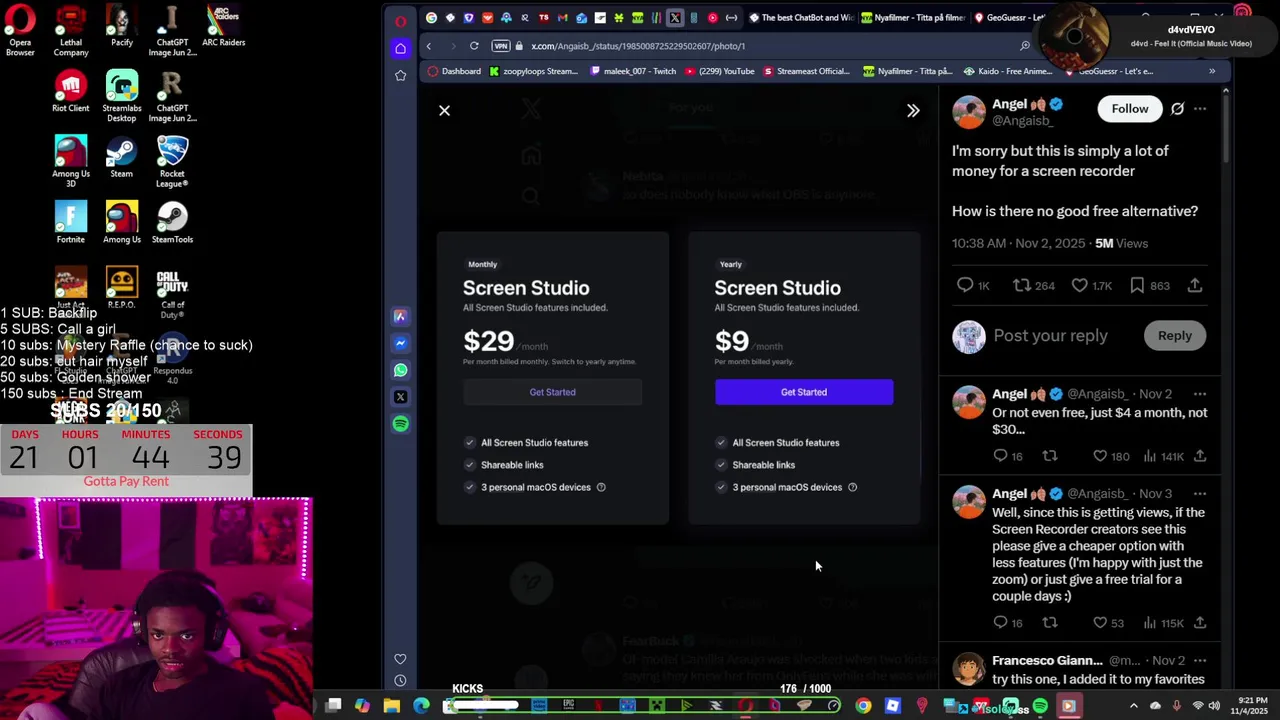Follow the Angel account
Viewport: 1280px width, 720px height.
1130,108
